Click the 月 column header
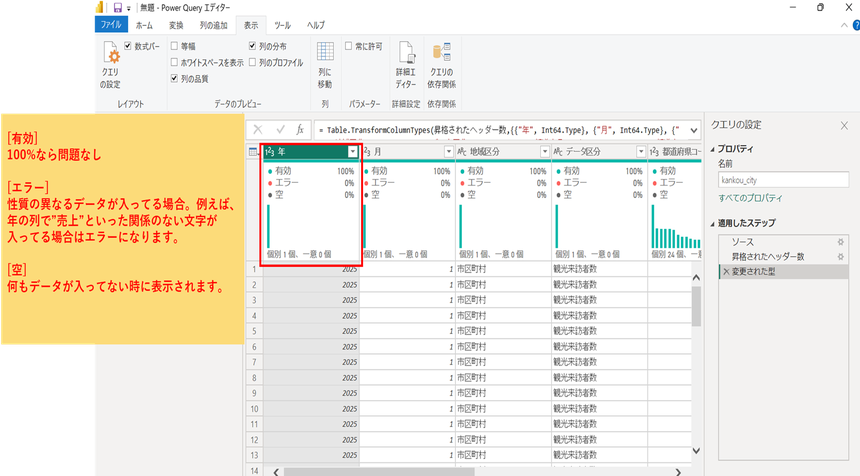 tap(408, 152)
